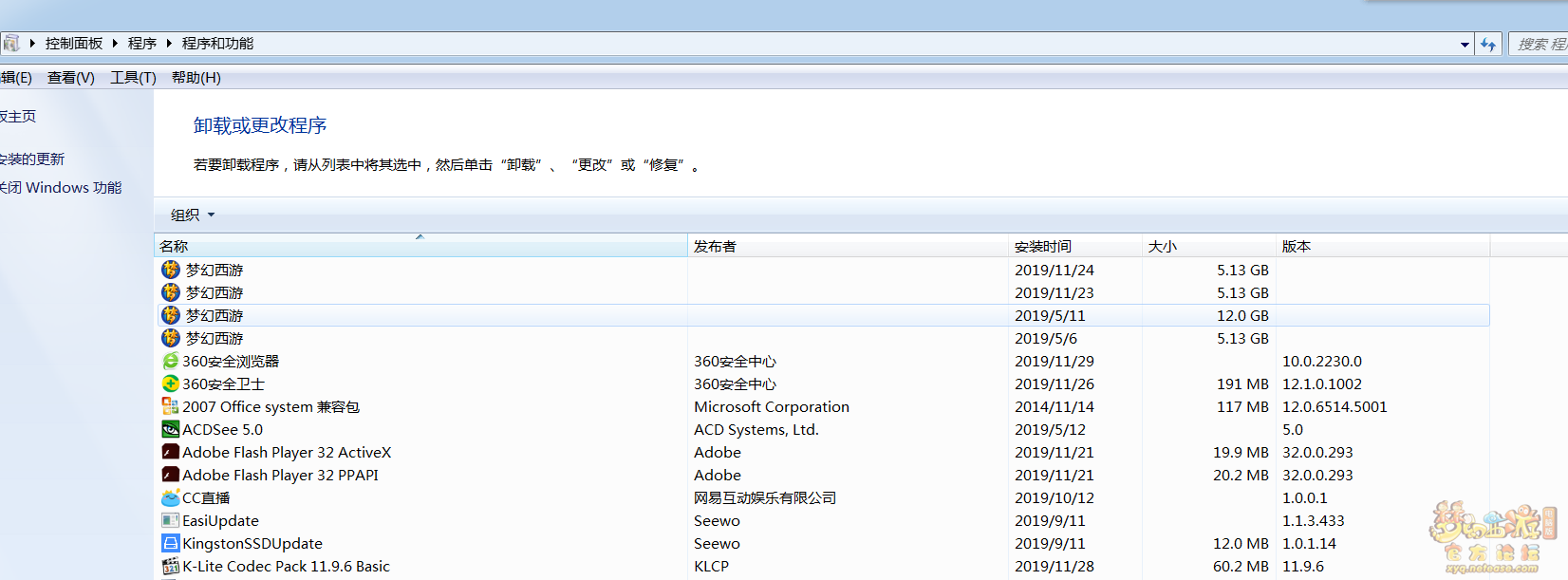The image size is (1568, 580).
Task: Click the K-Lite Codec Pack icon
Action: click(171, 566)
